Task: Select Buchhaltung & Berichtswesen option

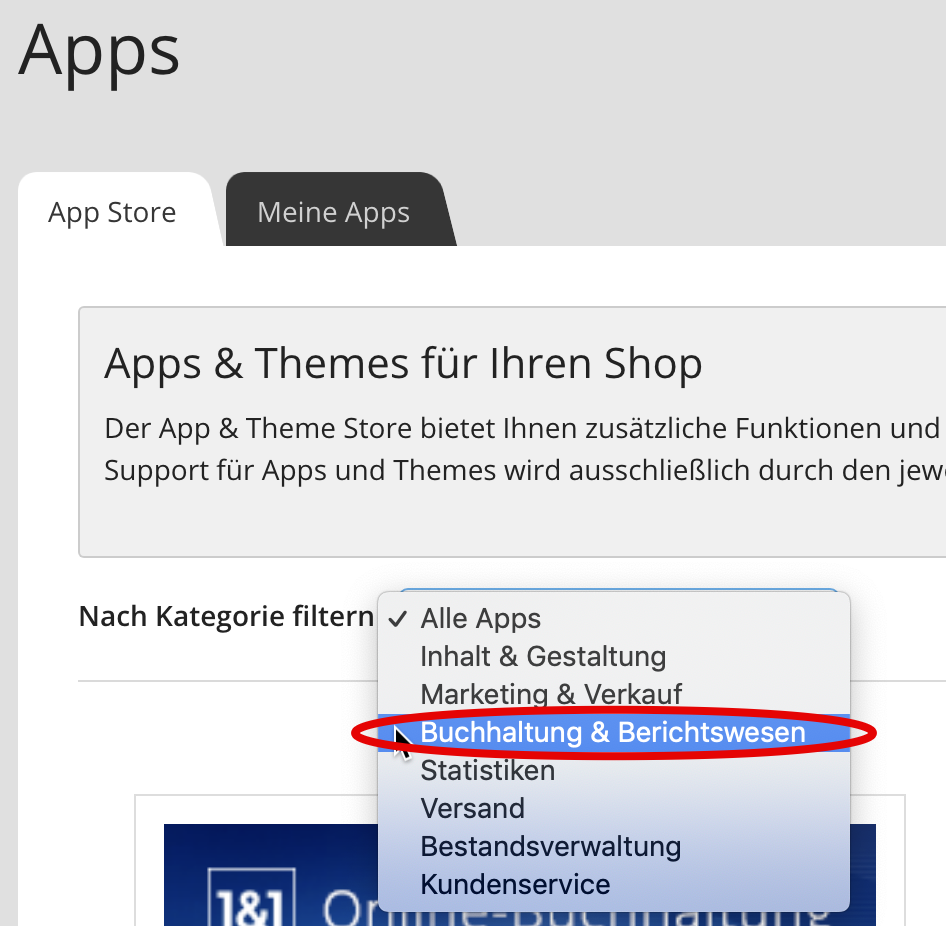Action: pos(614,732)
